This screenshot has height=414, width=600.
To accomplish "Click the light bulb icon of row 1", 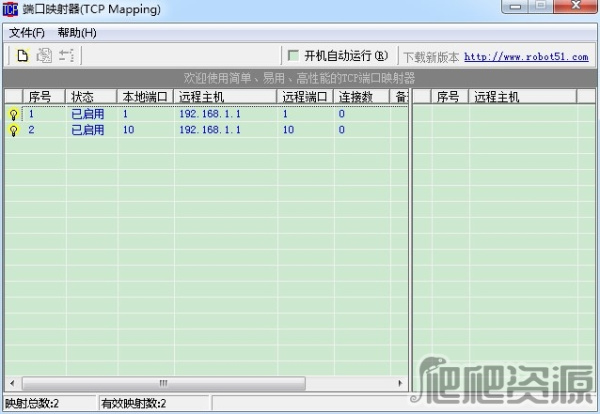I will coord(13,114).
